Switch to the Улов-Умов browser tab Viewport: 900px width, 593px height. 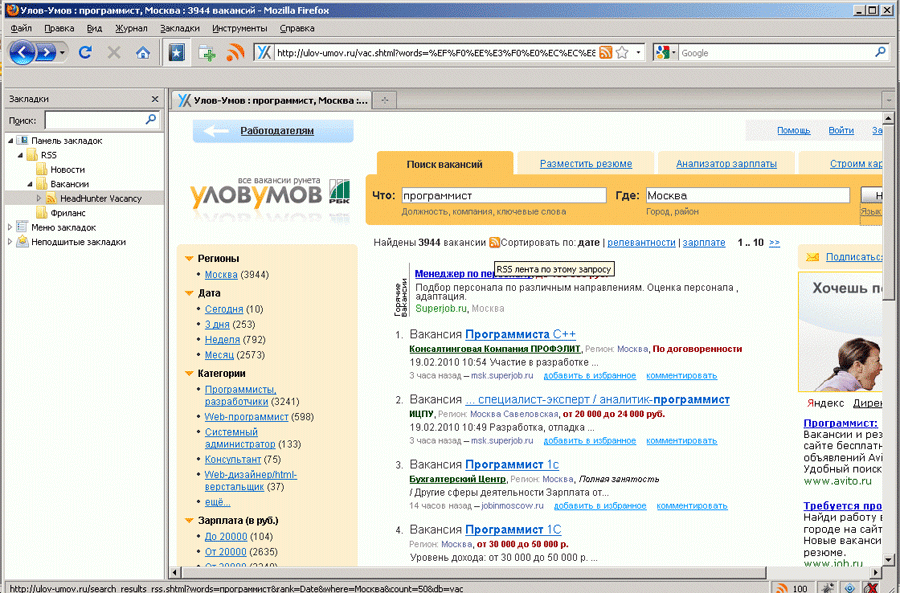[272, 100]
